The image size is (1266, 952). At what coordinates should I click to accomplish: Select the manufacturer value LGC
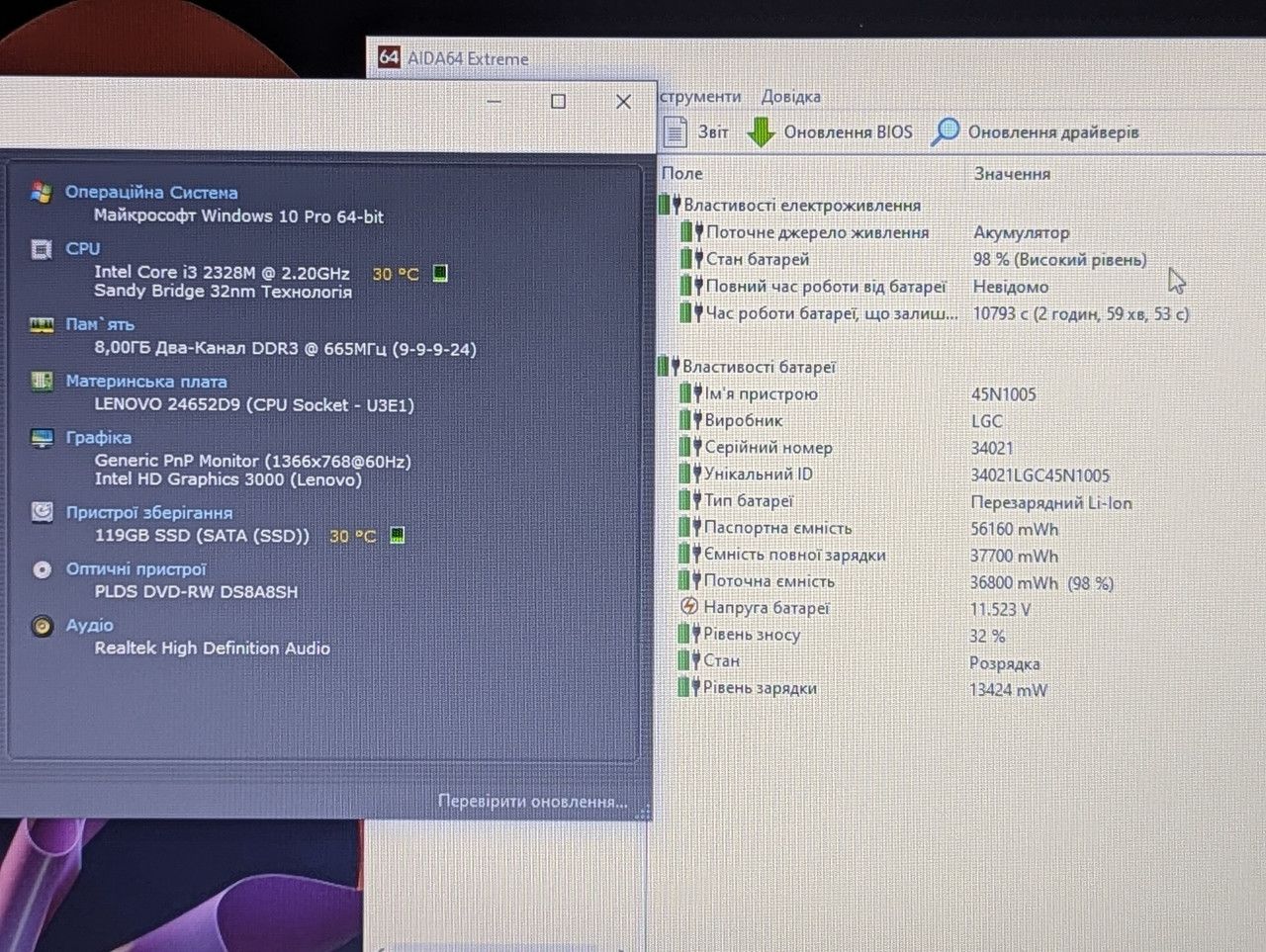click(x=987, y=421)
